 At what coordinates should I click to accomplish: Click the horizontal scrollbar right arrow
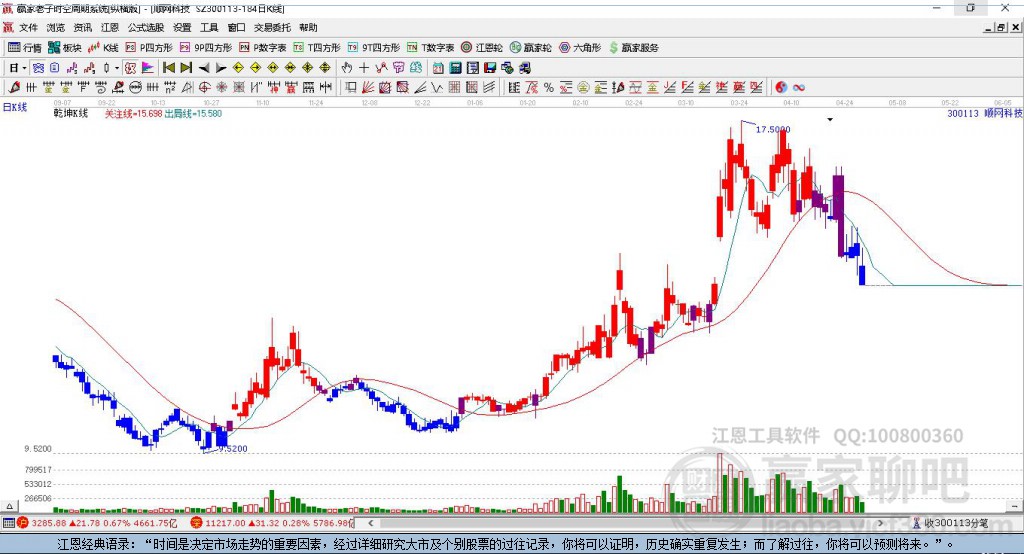click(880, 523)
